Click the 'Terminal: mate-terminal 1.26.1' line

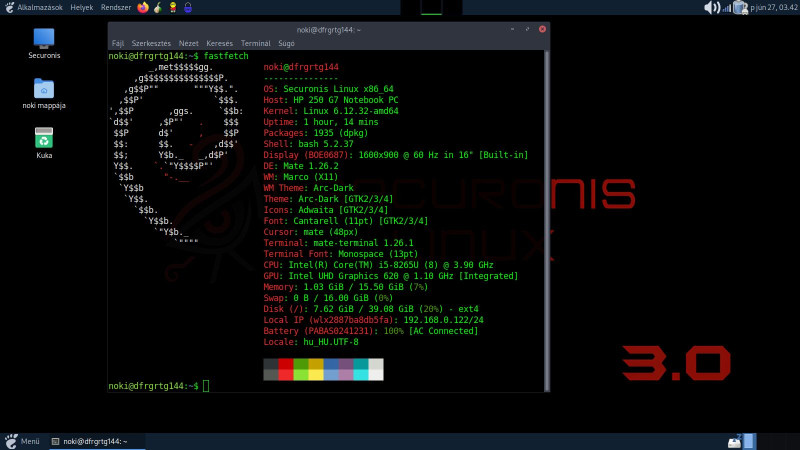pos(339,243)
